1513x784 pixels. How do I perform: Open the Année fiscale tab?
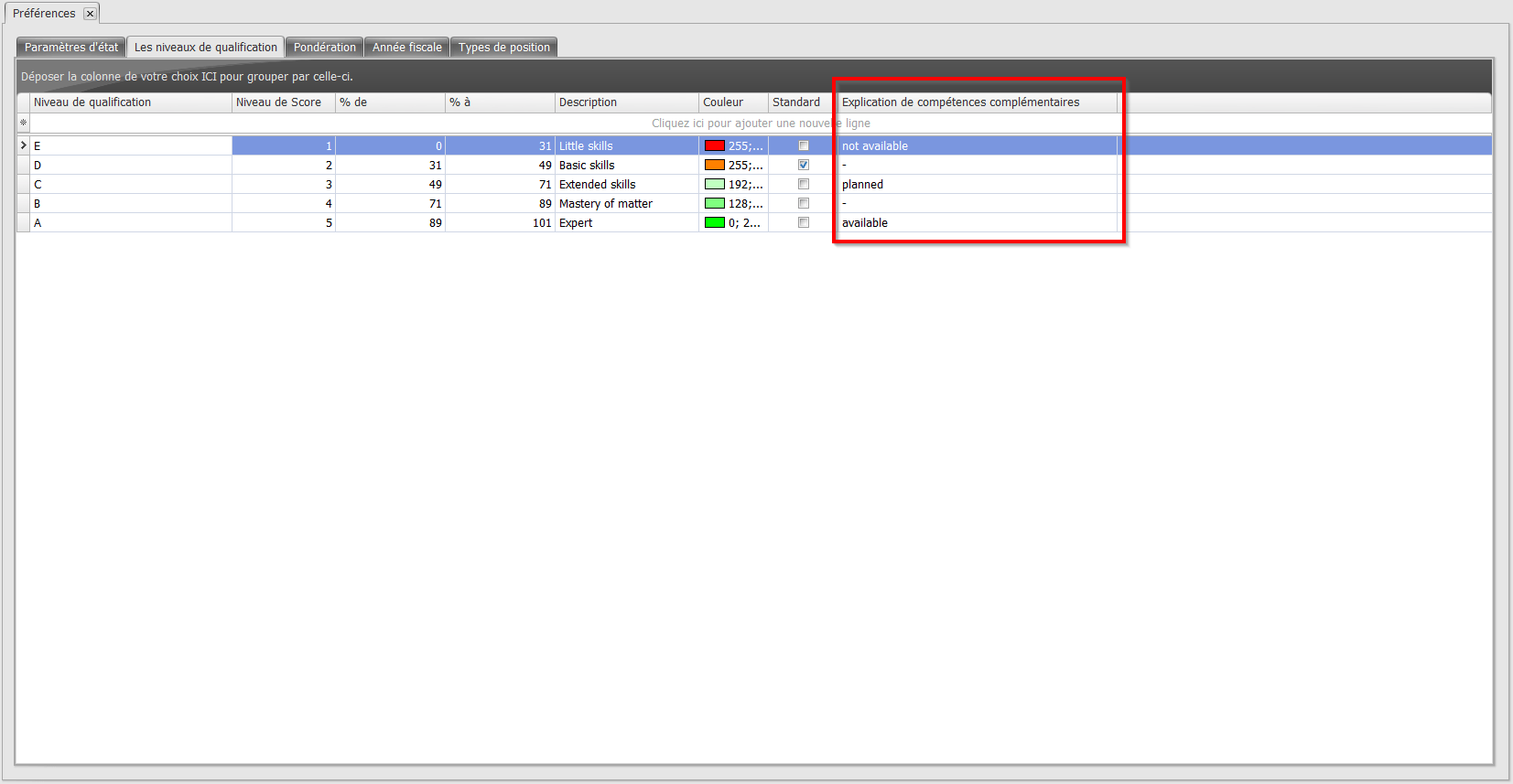406,48
